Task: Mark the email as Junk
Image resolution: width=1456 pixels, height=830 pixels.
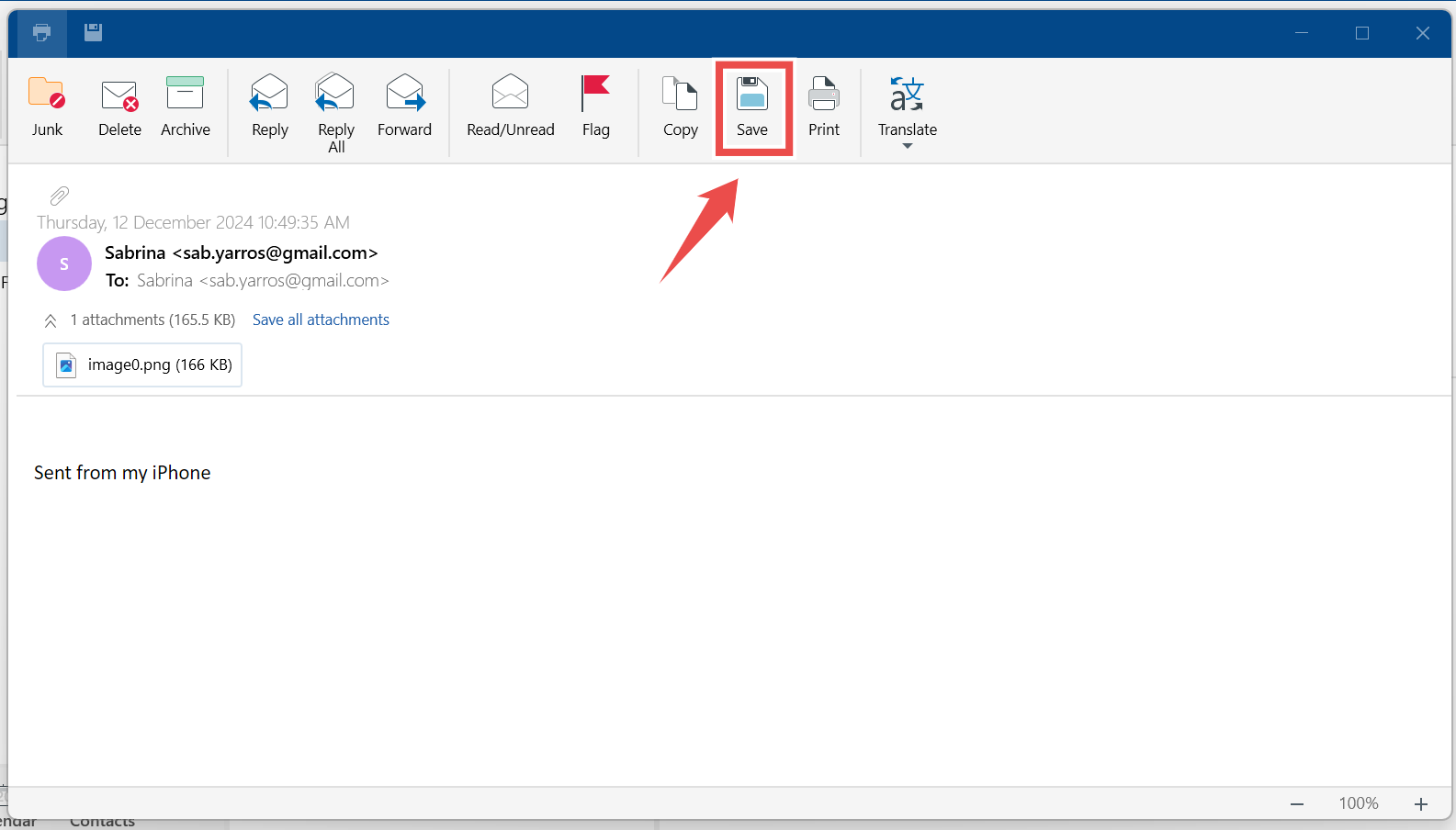Action: pyautogui.click(x=47, y=107)
